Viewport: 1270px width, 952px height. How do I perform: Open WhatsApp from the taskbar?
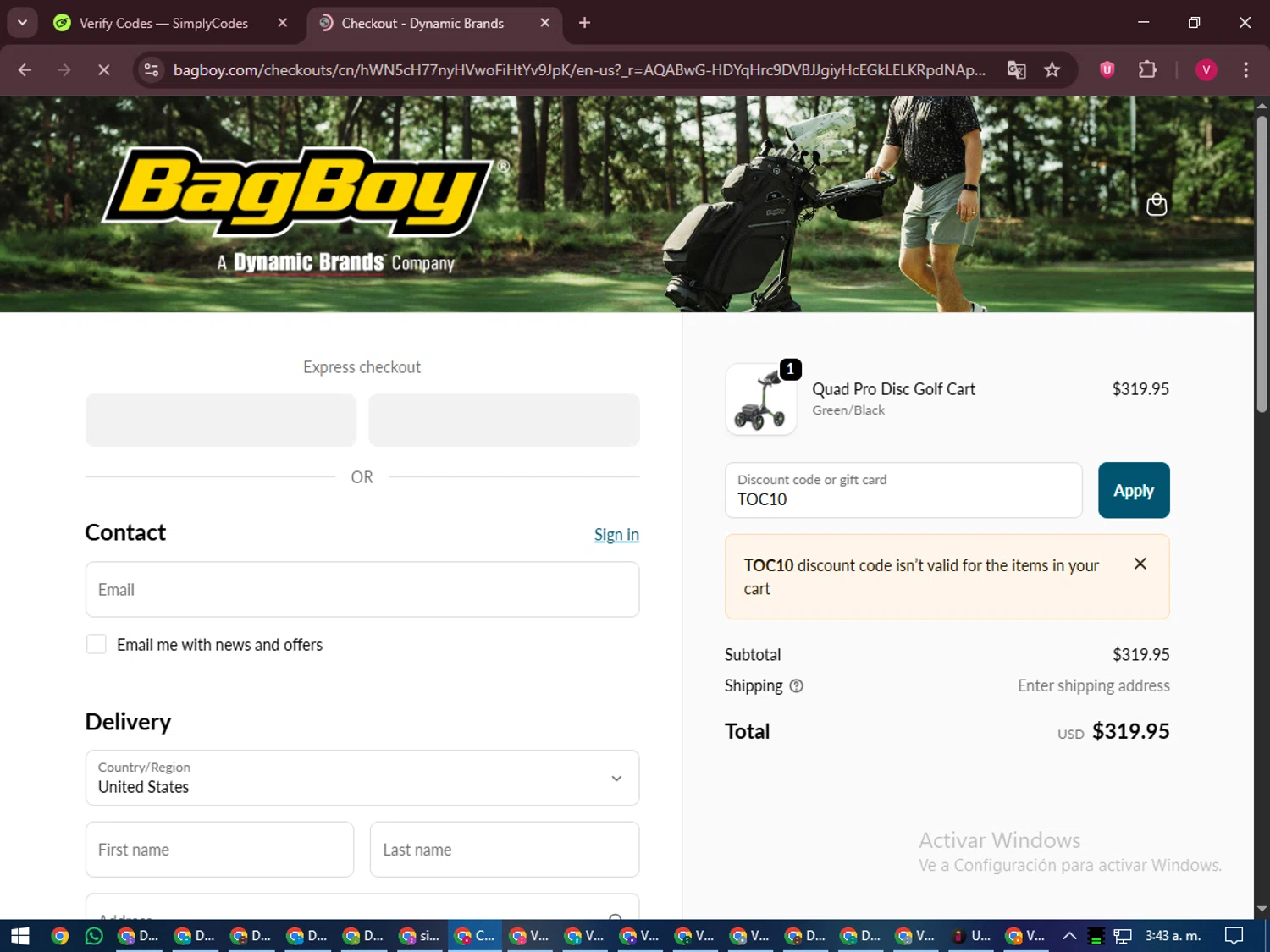click(x=94, y=936)
